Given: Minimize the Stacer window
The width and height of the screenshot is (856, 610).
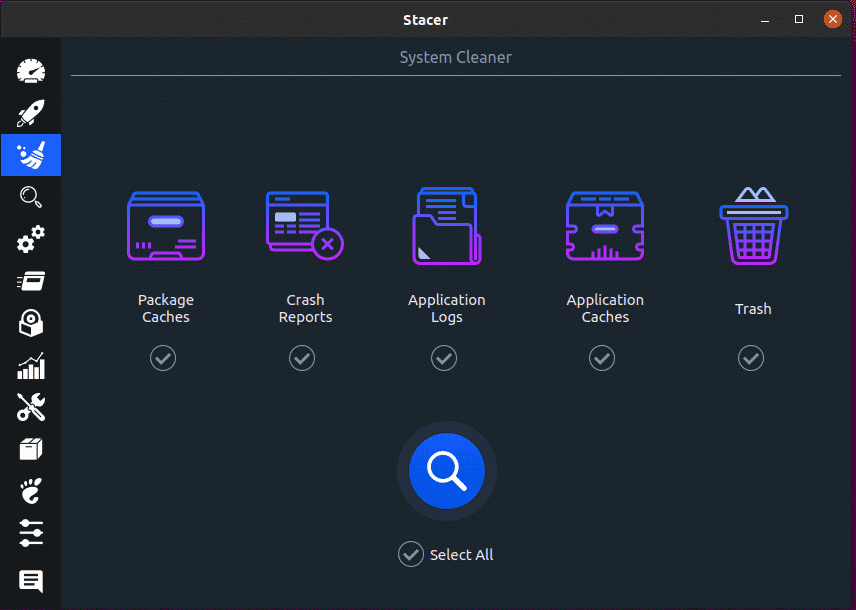Looking at the screenshot, I should click(x=765, y=20).
